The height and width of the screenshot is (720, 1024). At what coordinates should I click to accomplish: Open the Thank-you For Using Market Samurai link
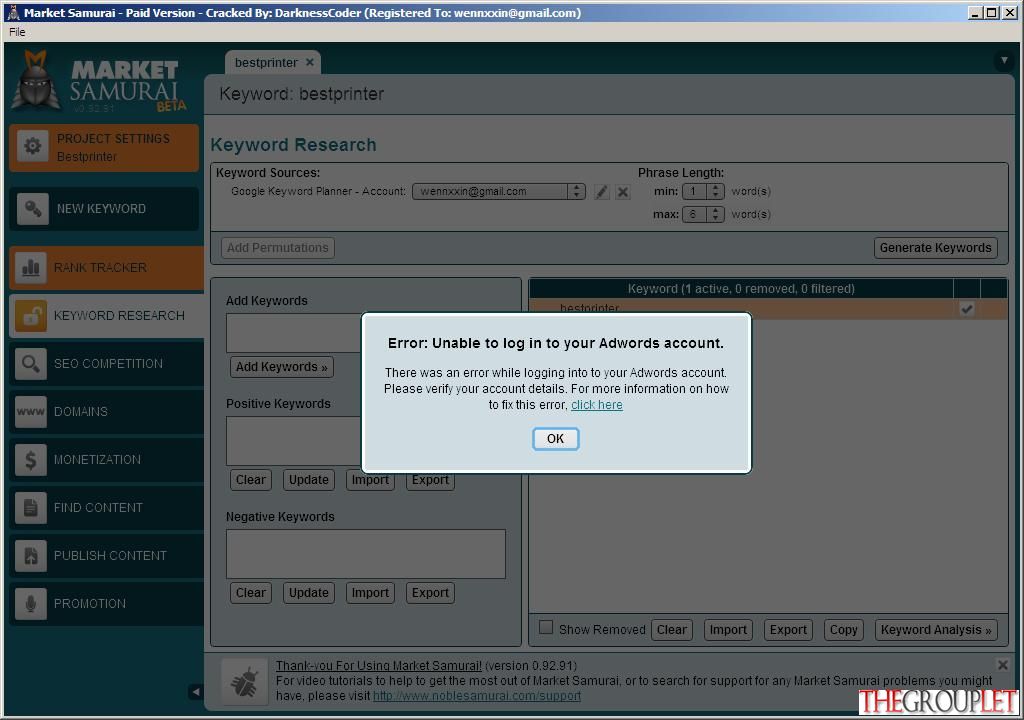coord(379,666)
